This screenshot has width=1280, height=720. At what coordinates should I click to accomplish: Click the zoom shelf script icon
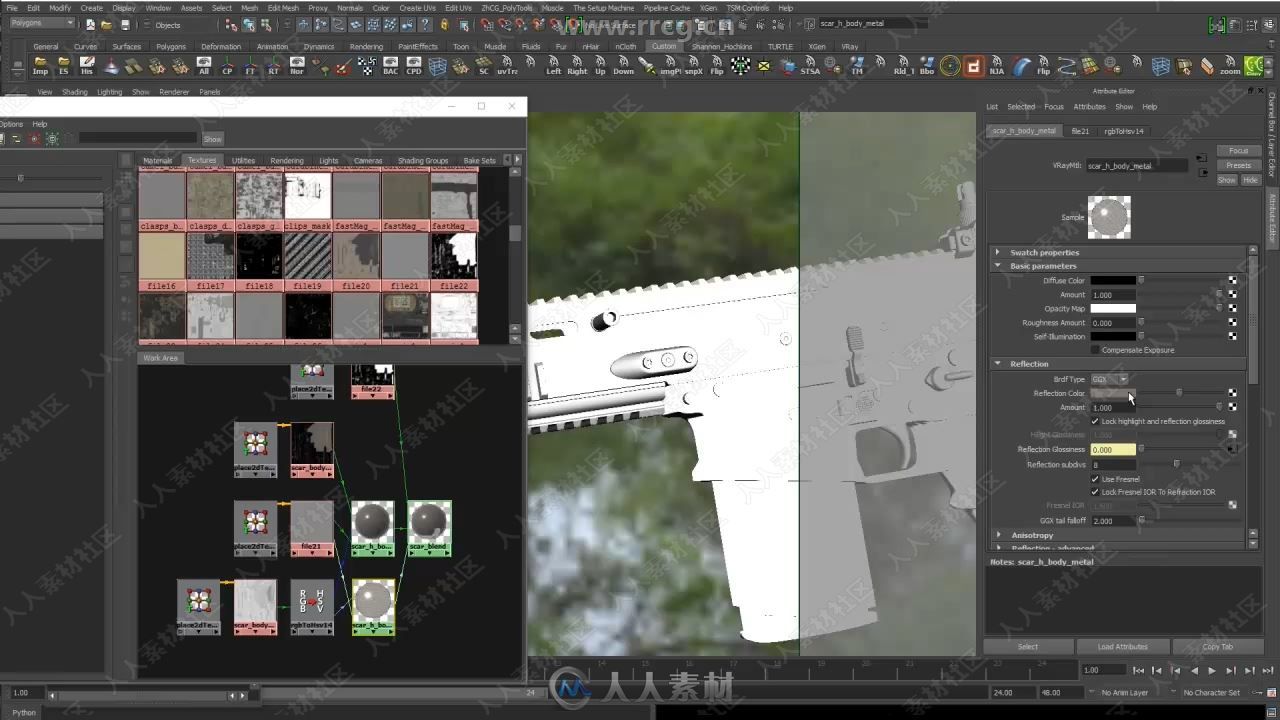click(1230, 66)
